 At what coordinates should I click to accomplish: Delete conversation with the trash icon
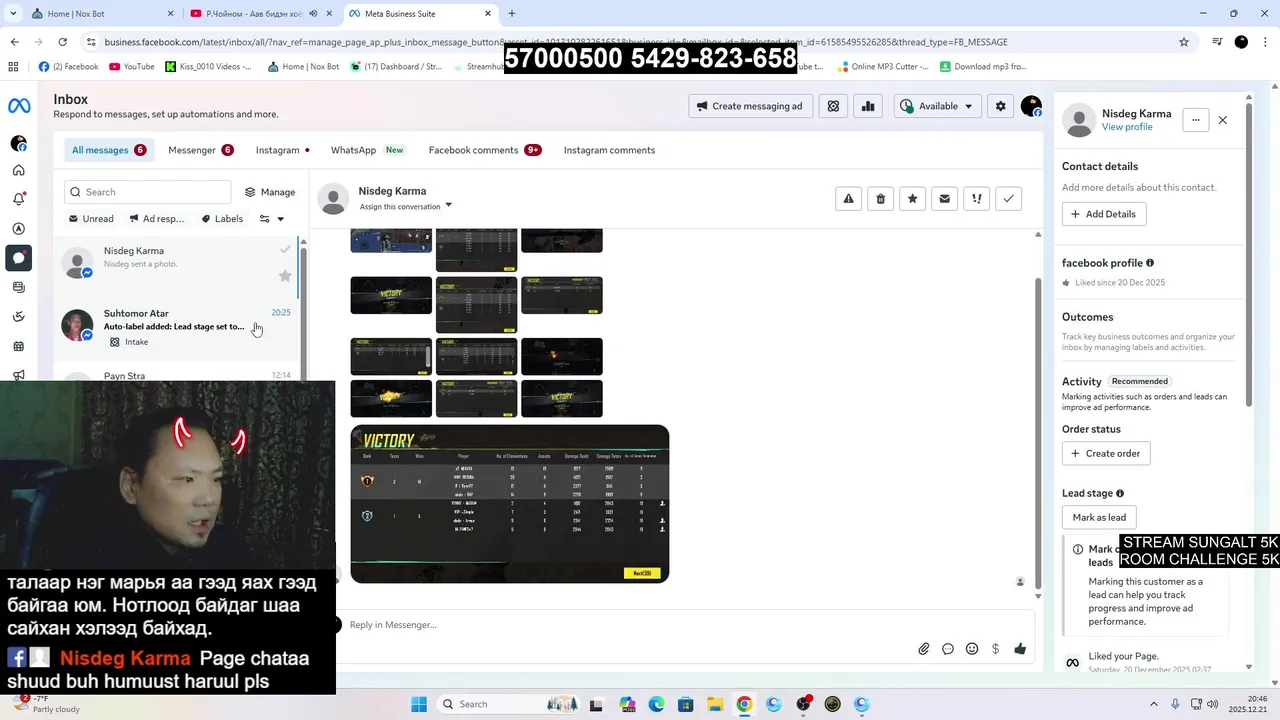[x=880, y=199]
